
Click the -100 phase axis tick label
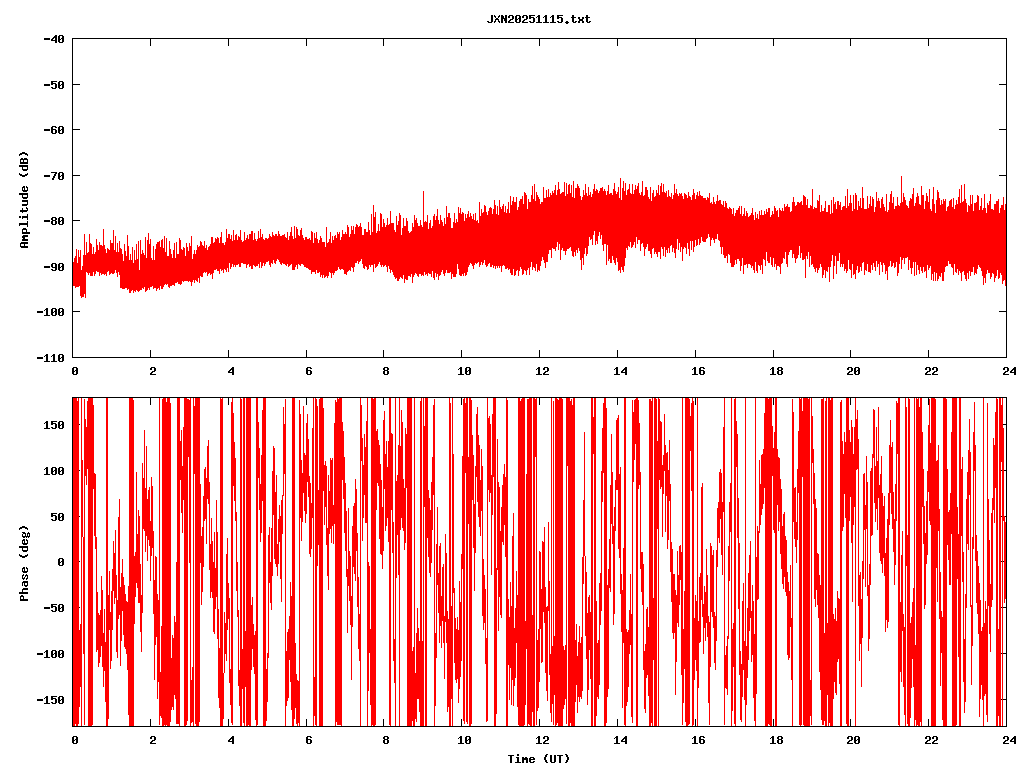[x=51, y=653]
